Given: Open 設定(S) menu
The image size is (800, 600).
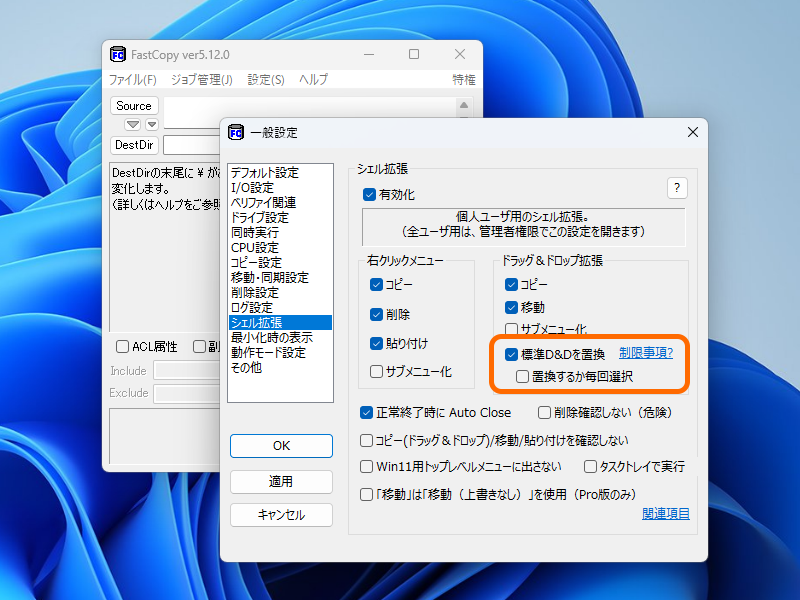Looking at the screenshot, I should coord(266,80).
